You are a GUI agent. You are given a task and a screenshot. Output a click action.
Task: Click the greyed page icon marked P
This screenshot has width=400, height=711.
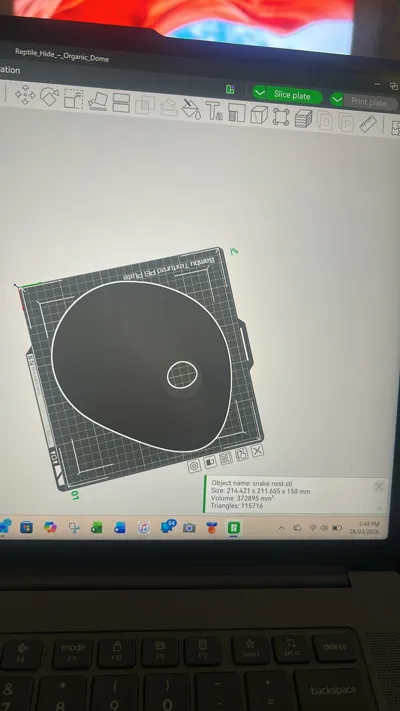[347, 122]
